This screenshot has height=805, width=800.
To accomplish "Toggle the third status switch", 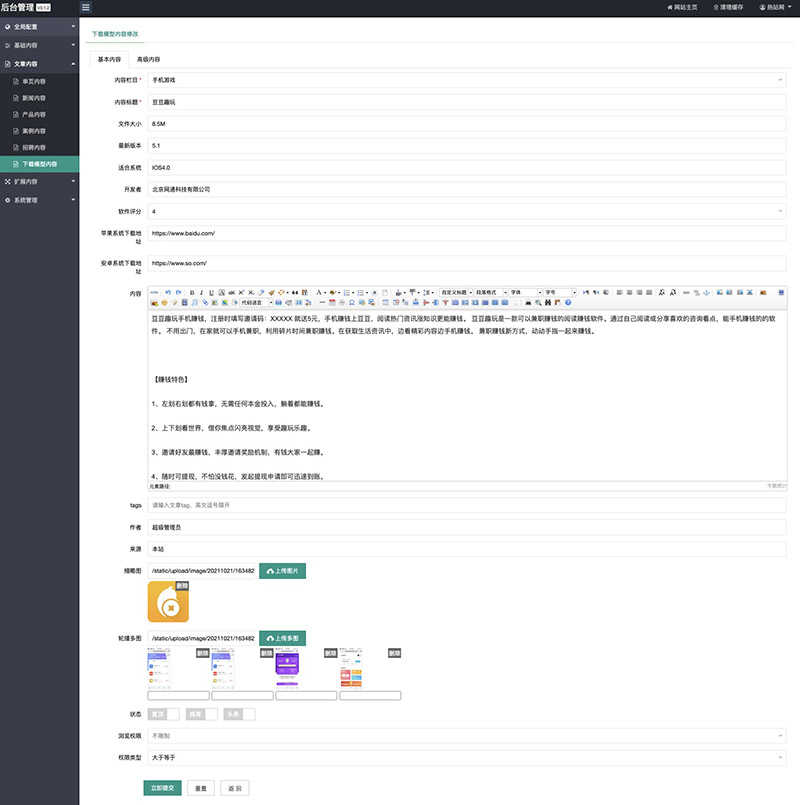I will pyautogui.click(x=239, y=714).
